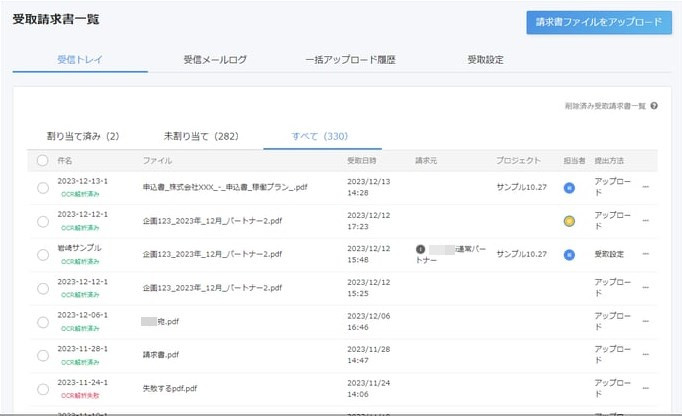Open the more menu for the 17:23 row
This screenshot has width=682, height=416.
(645, 221)
